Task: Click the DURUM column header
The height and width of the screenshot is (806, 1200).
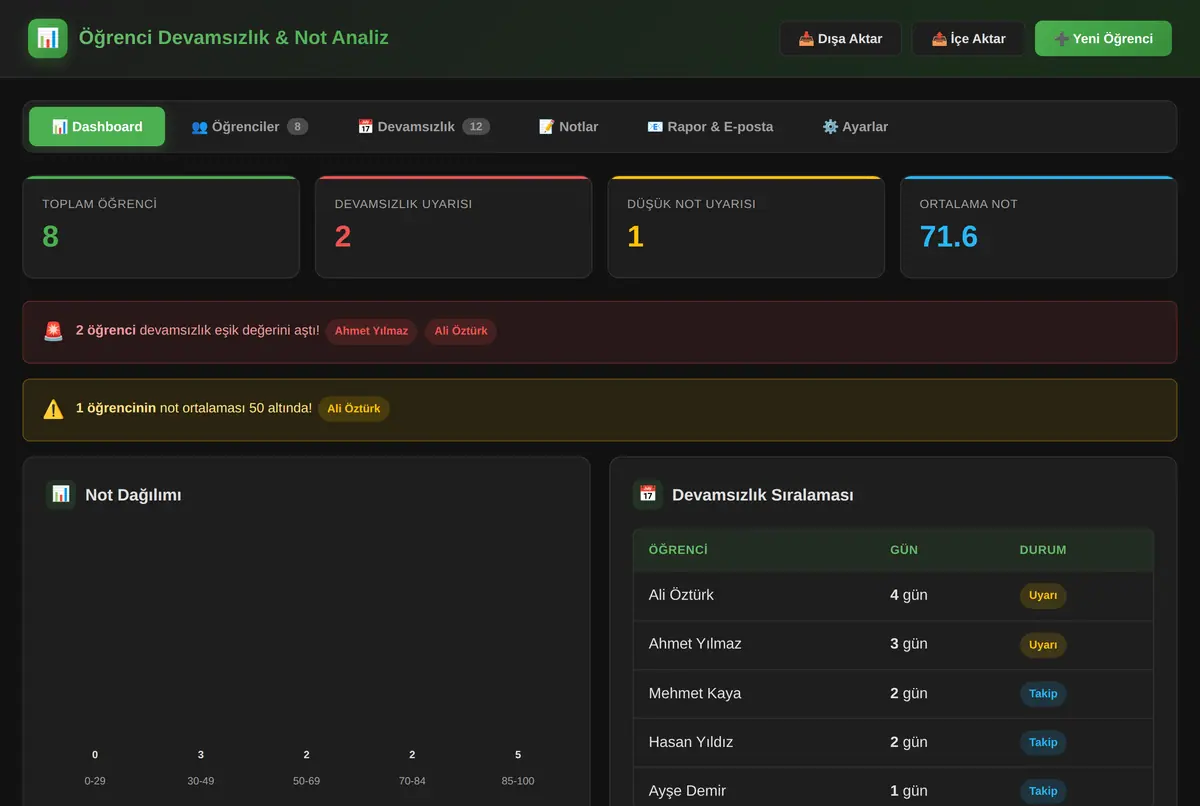Action: point(1043,550)
